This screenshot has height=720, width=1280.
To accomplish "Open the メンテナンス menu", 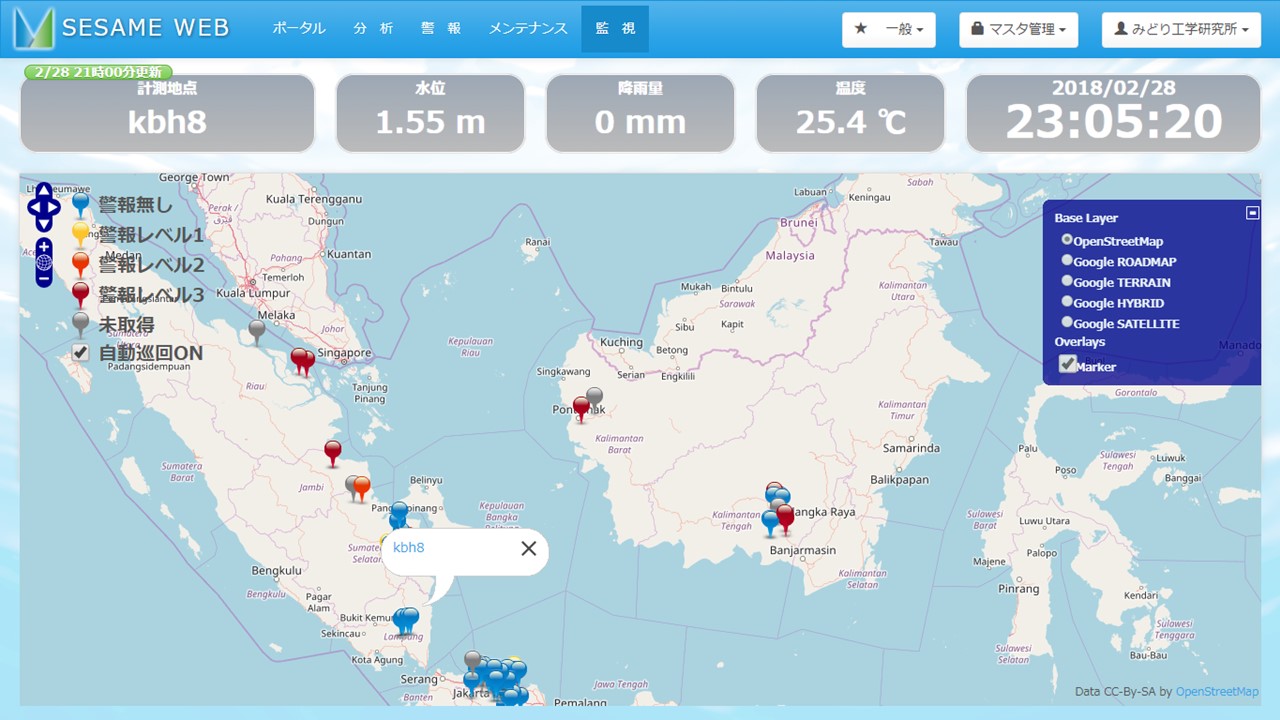I will pyautogui.click(x=528, y=29).
